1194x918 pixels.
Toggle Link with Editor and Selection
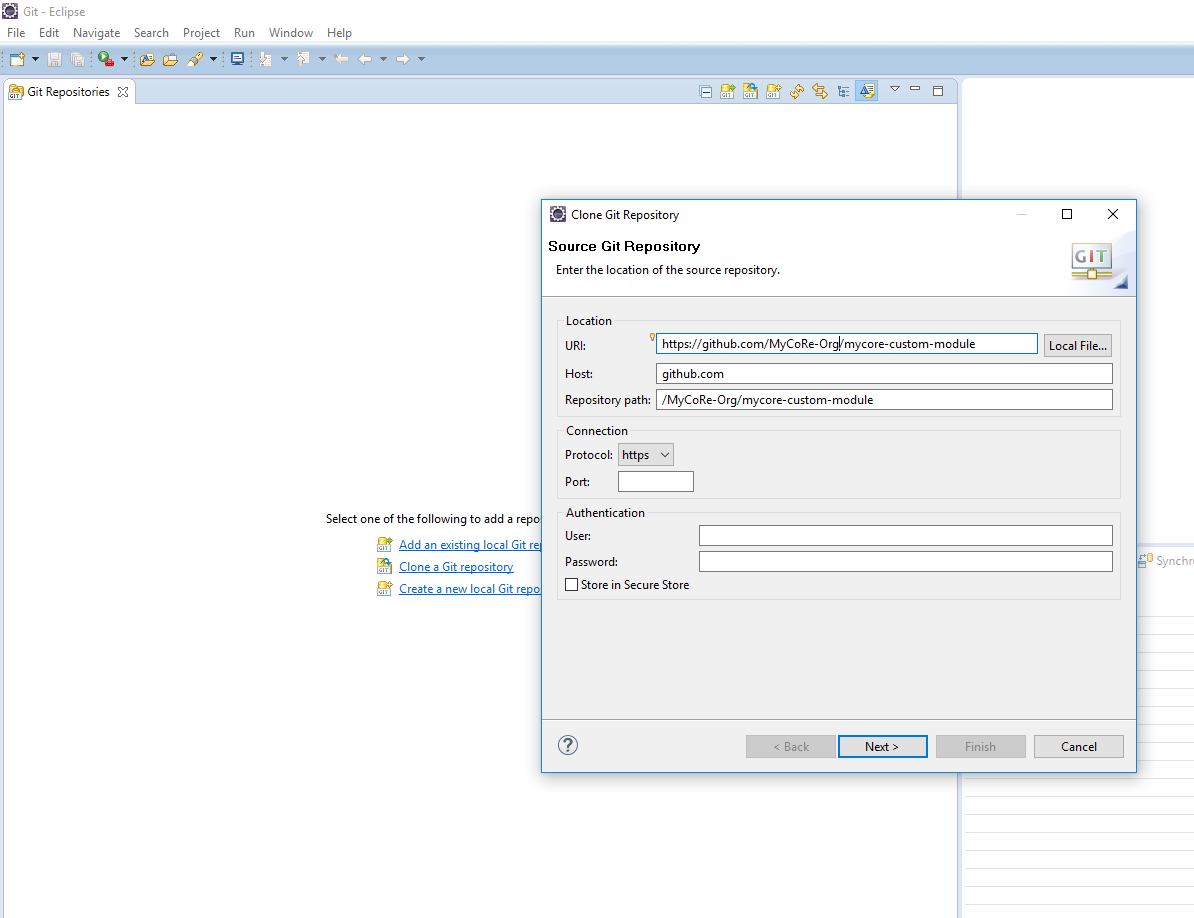(820, 91)
